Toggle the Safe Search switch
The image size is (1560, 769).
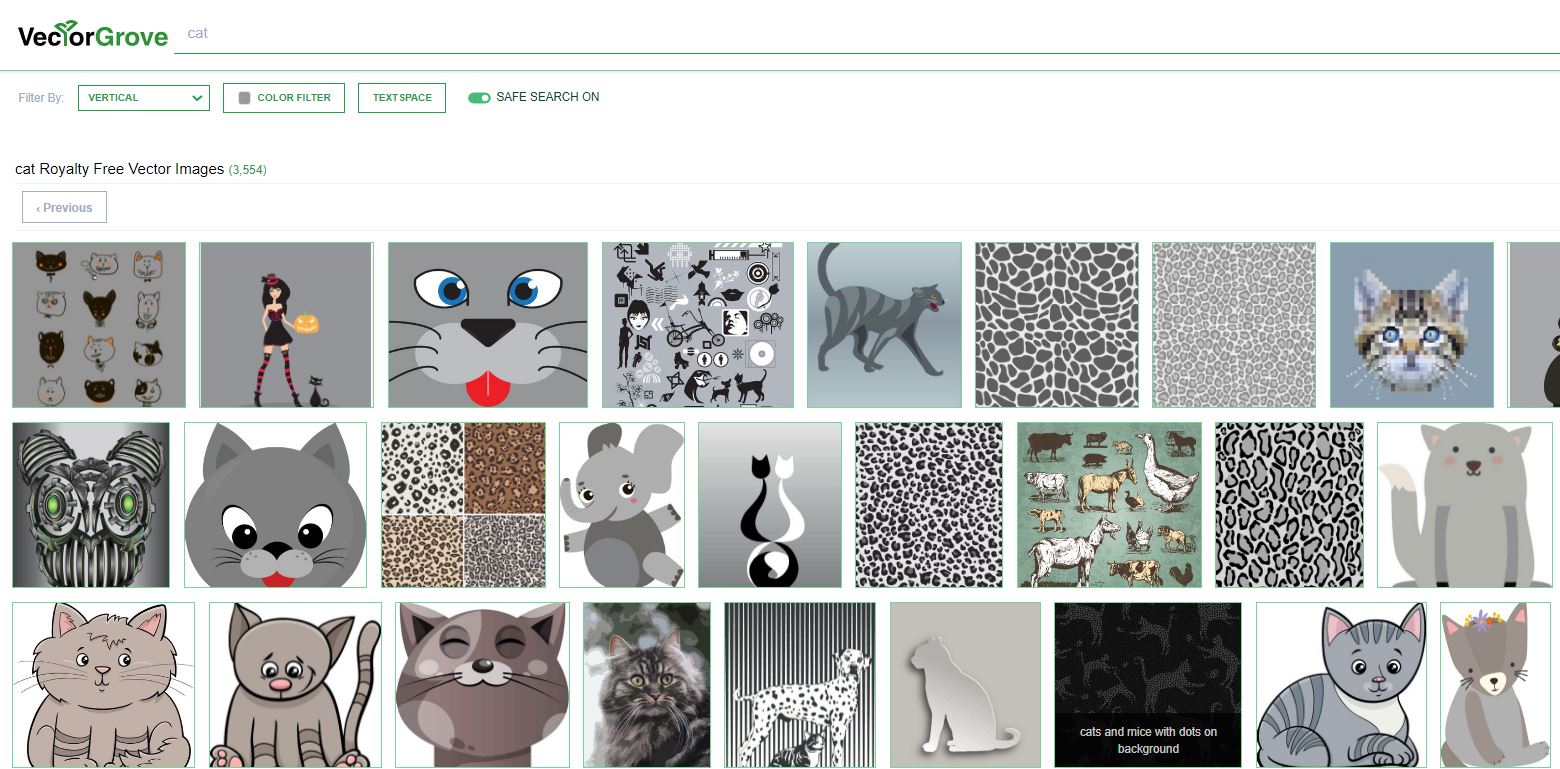(x=479, y=98)
